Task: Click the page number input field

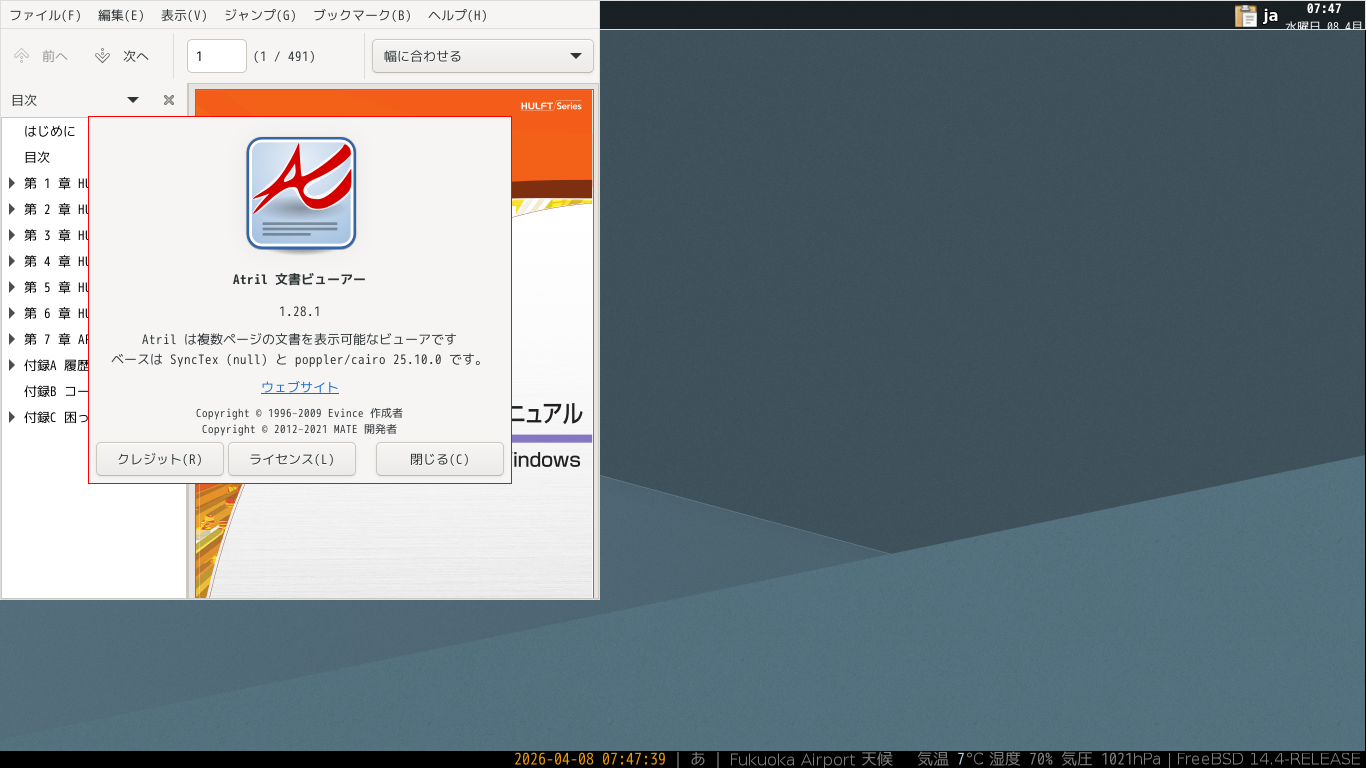Action: click(217, 56)
